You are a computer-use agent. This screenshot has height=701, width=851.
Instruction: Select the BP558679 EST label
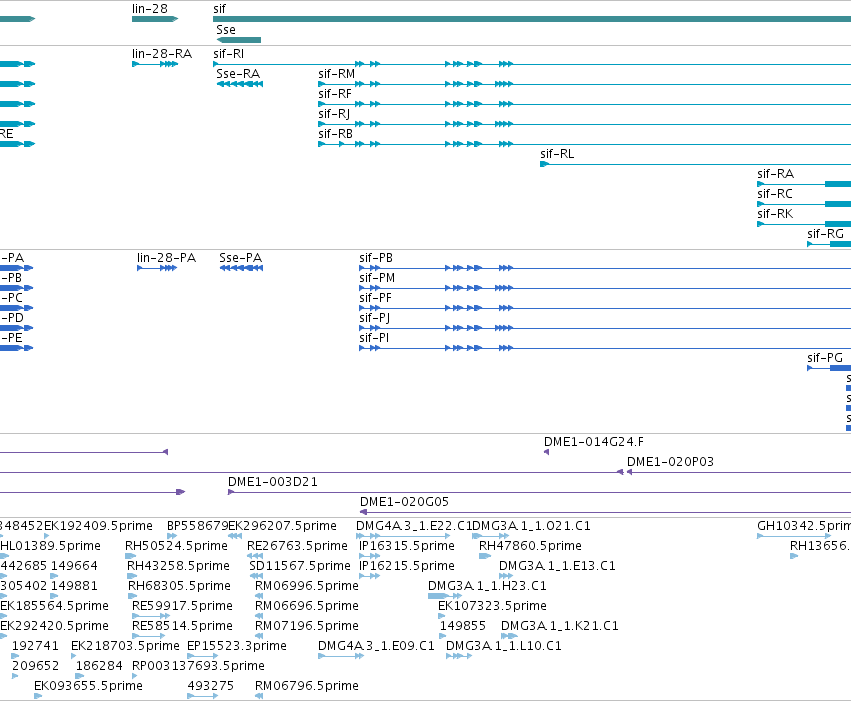click(x=197, y=526)
